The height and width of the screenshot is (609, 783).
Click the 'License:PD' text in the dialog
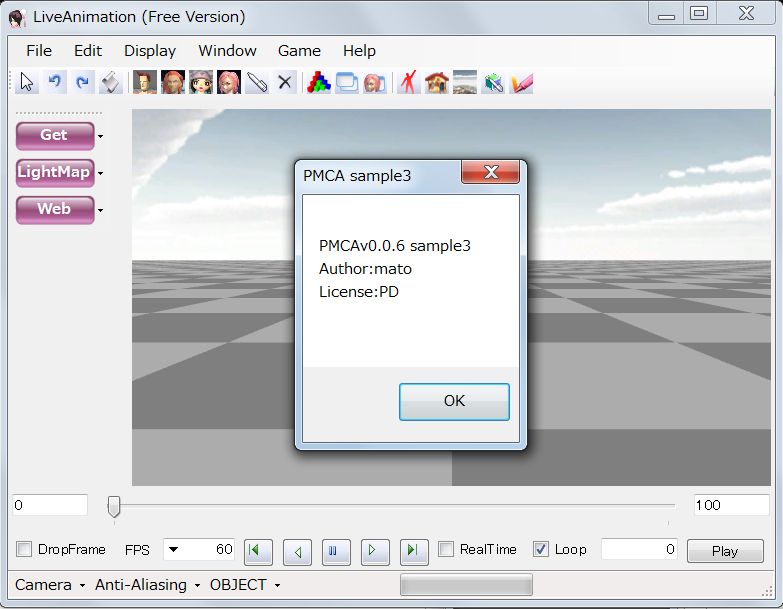pos(359,292)
